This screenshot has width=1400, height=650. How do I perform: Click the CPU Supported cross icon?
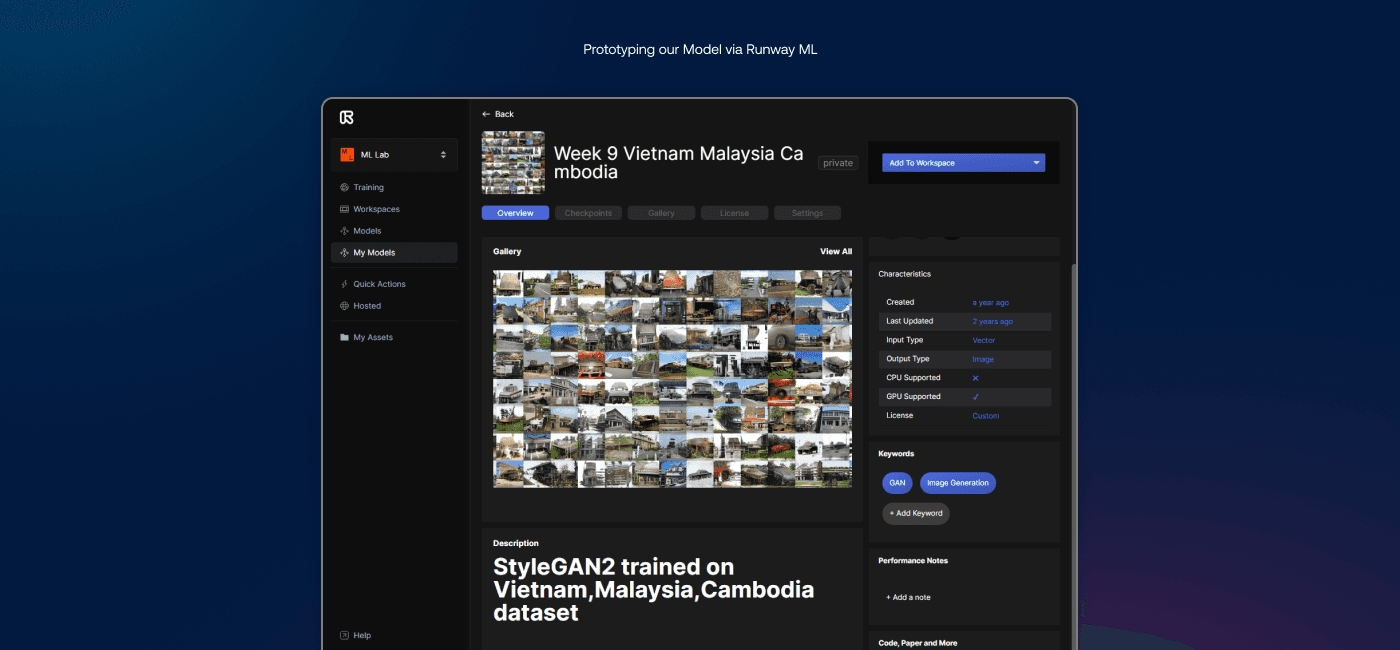976,378
